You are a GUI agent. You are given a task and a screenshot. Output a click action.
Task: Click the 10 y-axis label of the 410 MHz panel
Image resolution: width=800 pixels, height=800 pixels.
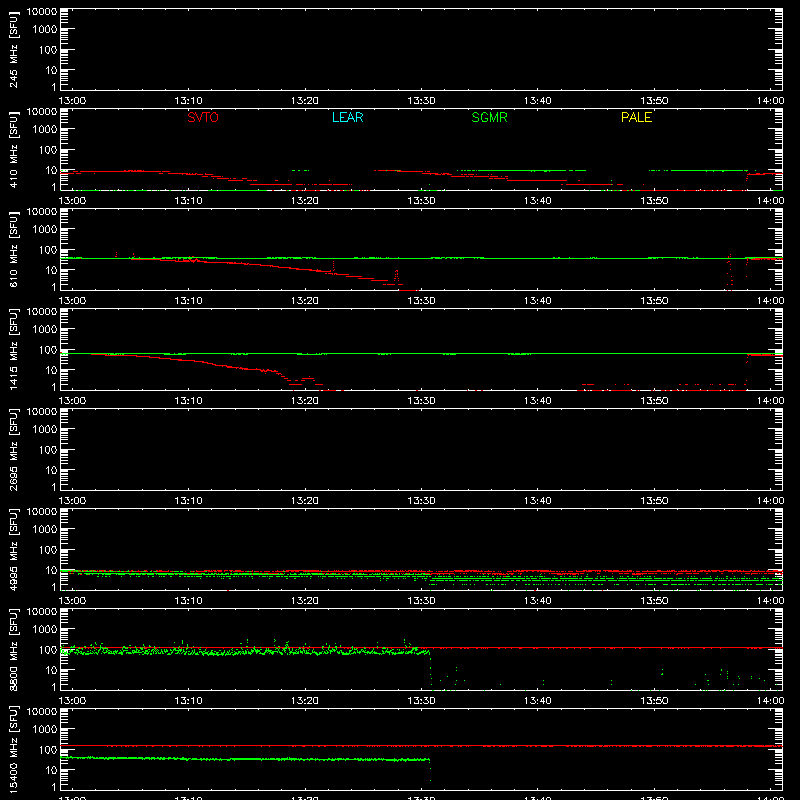(51, 170)
